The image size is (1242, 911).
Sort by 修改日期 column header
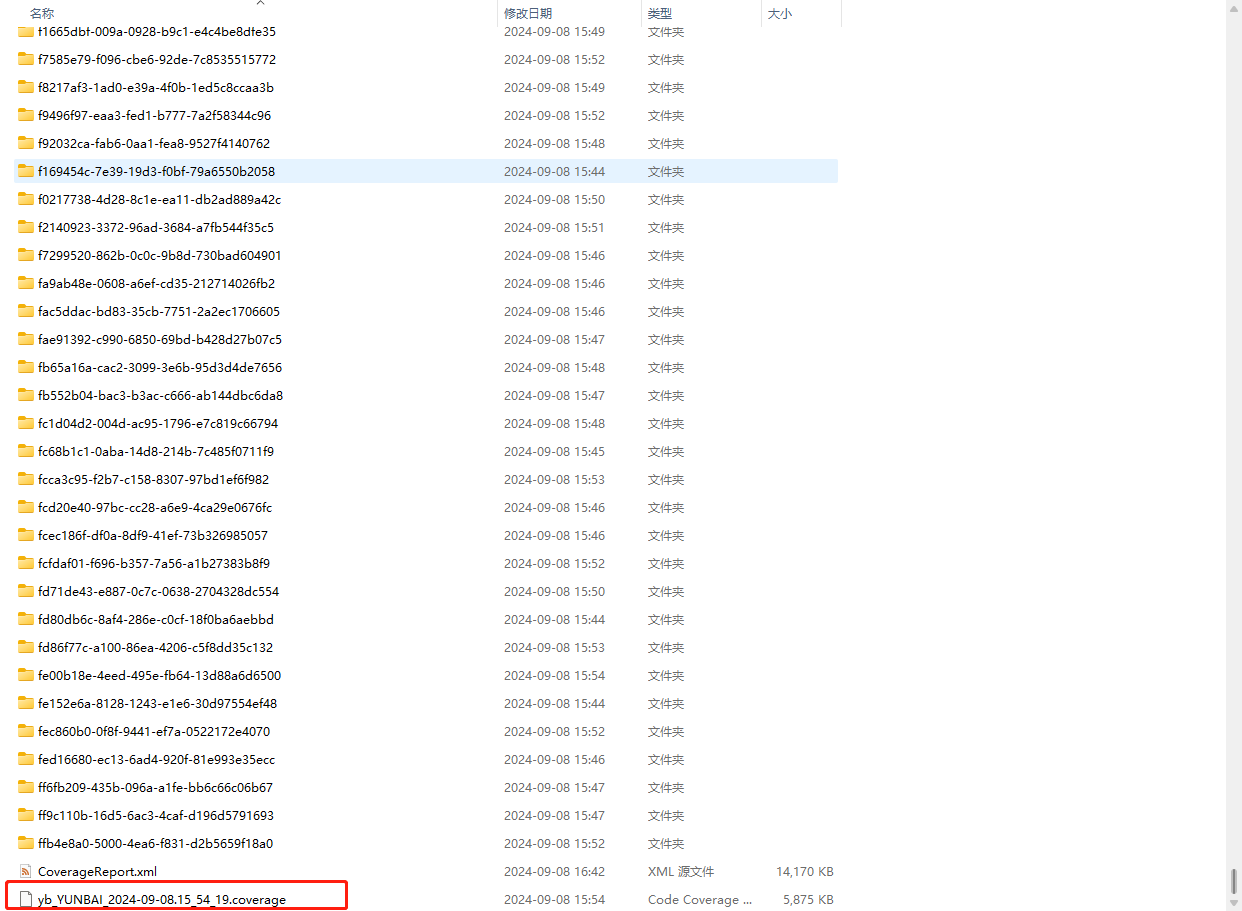click(x=528, y=14)
